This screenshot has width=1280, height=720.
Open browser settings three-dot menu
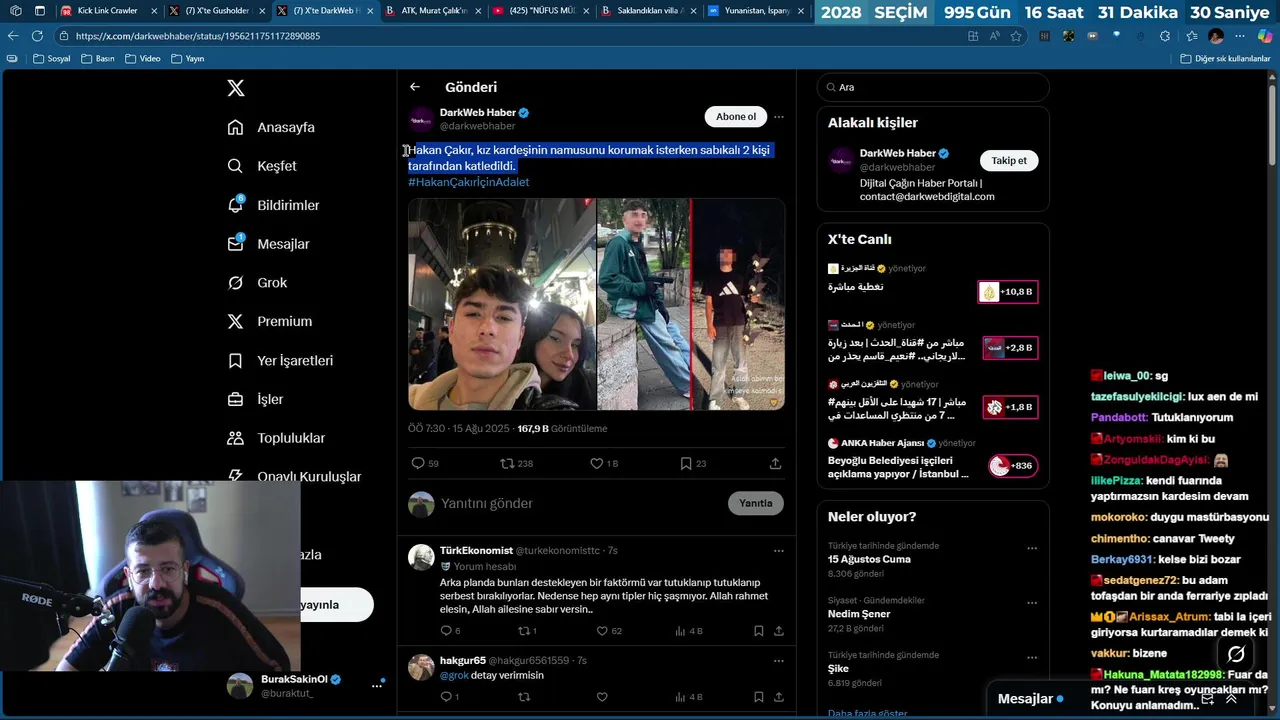1240,36
